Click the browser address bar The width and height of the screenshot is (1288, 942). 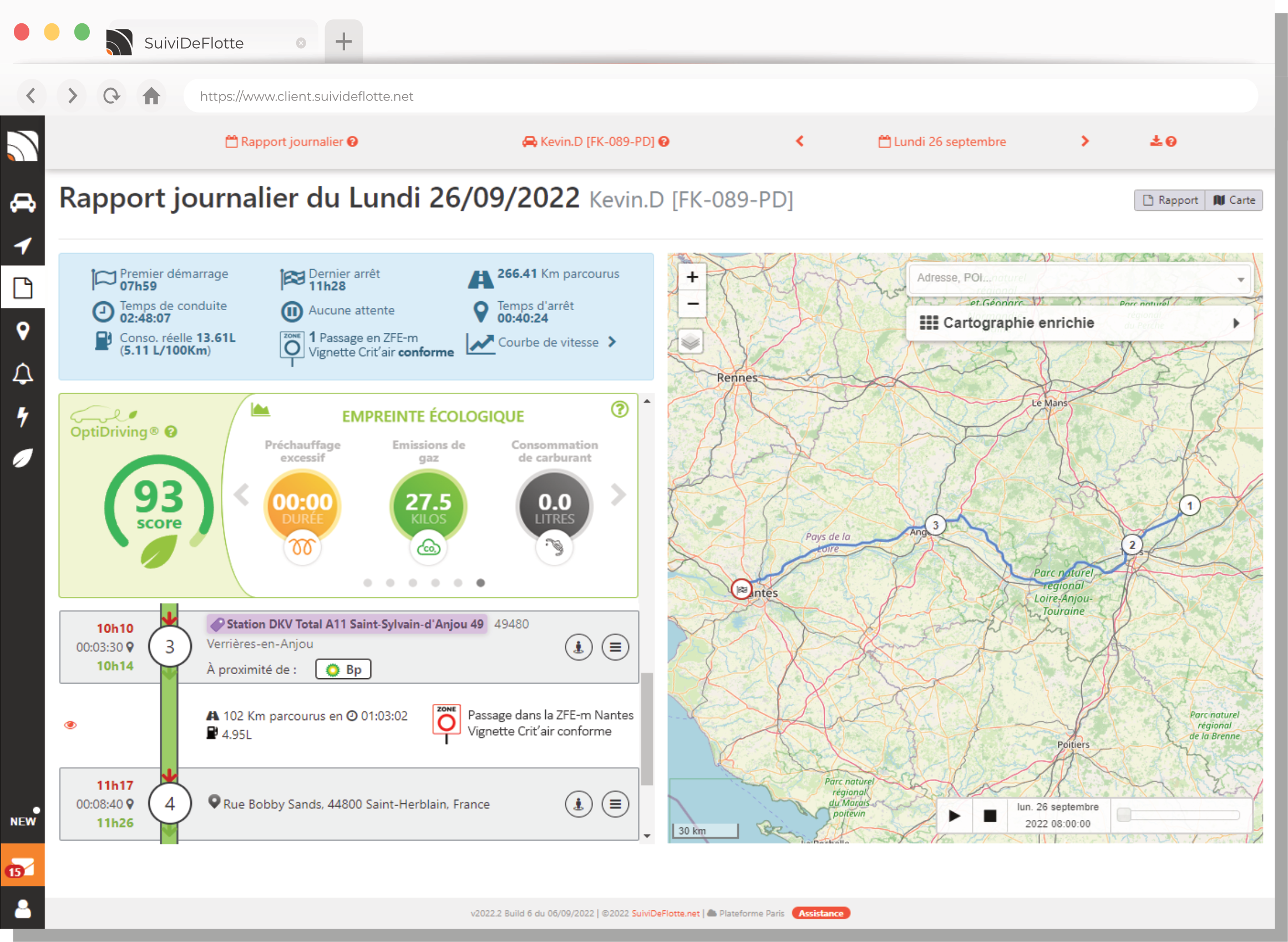click(x=721, y=96)
